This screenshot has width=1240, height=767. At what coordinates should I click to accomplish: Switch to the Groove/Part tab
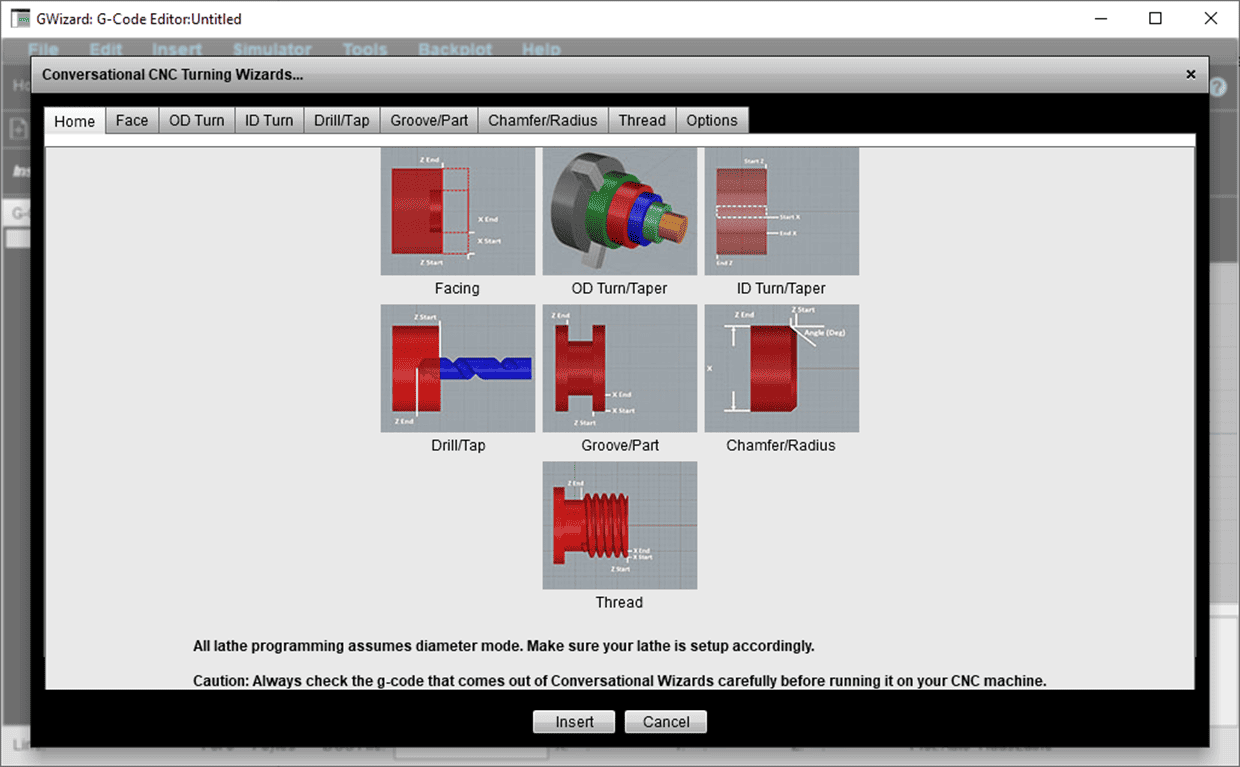coord(428,120)
